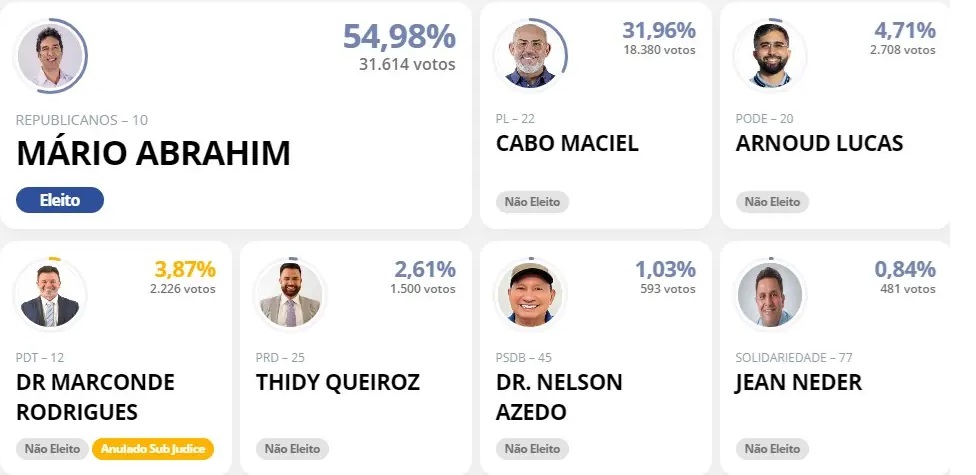976x475 pixels.
Task: Click Não Eleito badge under Jean Neder
Action: [772, 449]
